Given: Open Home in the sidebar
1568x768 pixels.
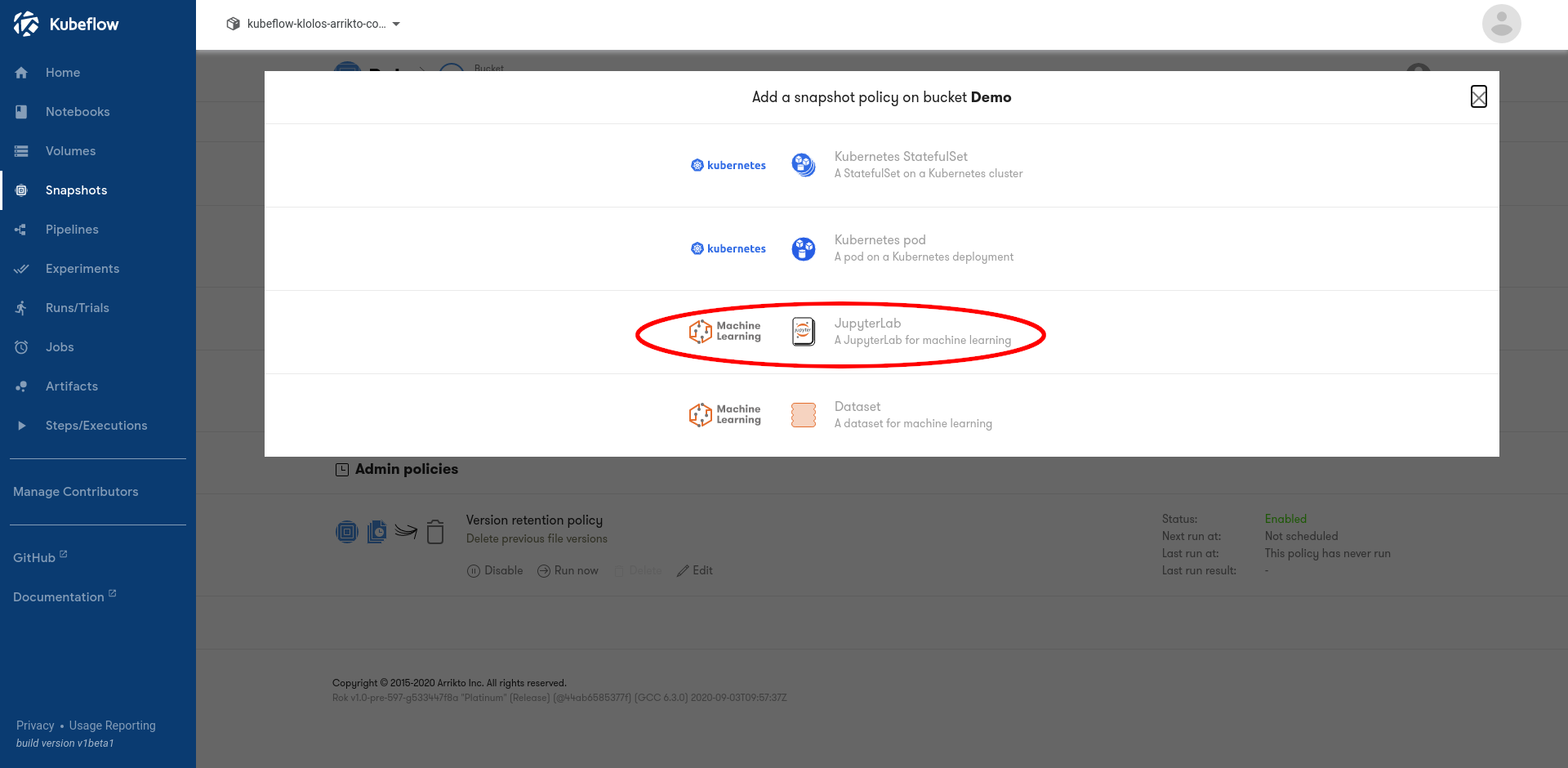Looking at the screenshot, I should click(63, 73).
